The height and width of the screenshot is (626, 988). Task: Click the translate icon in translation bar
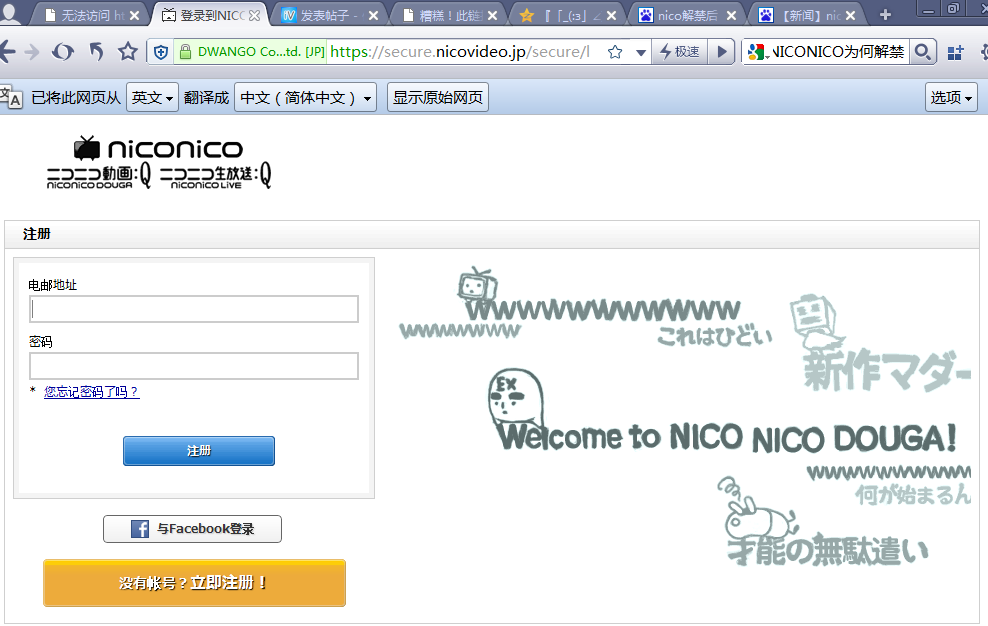(11, 98)
